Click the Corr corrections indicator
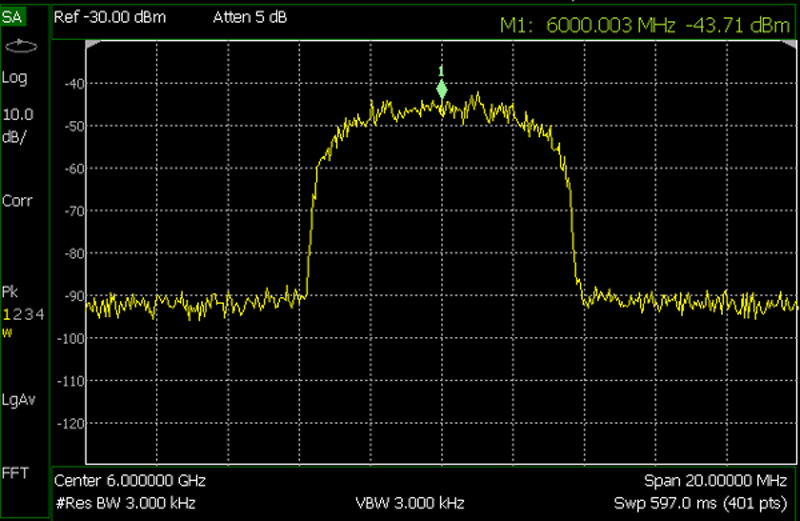The height and width of the screenshot is (521, 800). (17, 200)
